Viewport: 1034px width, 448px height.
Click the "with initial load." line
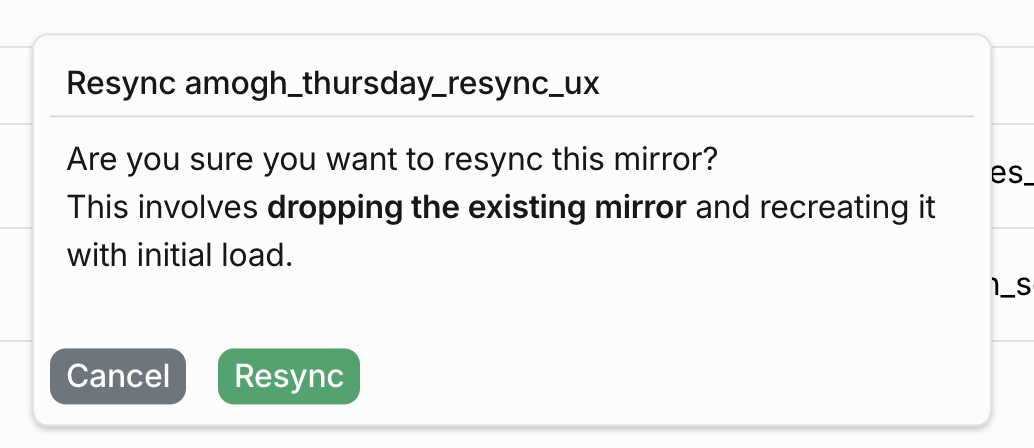(x=179, y=255)
